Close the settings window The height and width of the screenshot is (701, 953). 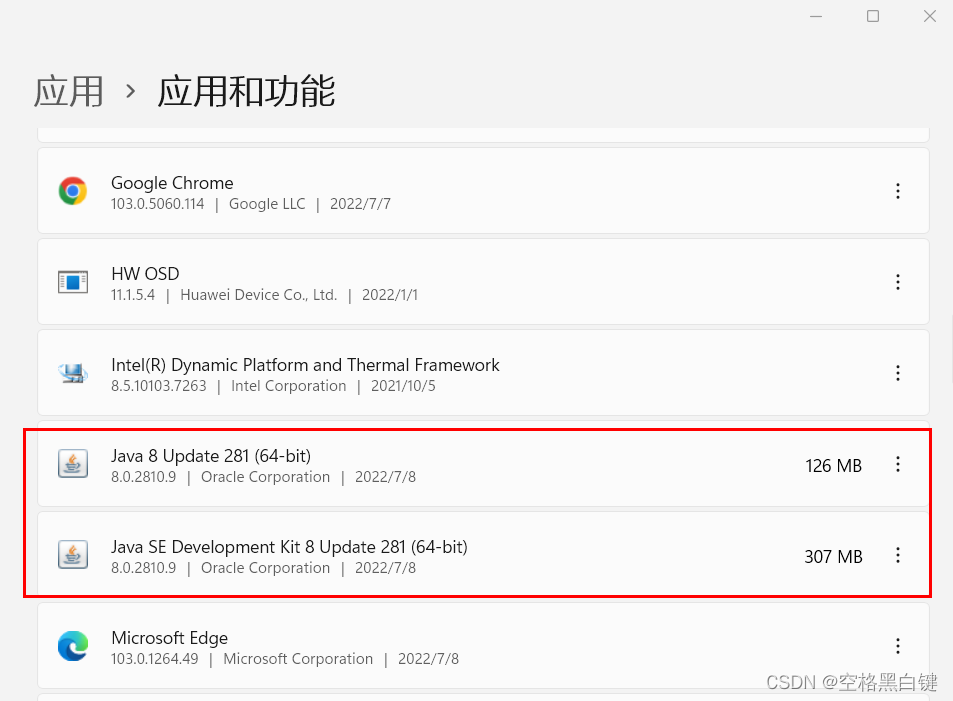(x=930, y=16)
